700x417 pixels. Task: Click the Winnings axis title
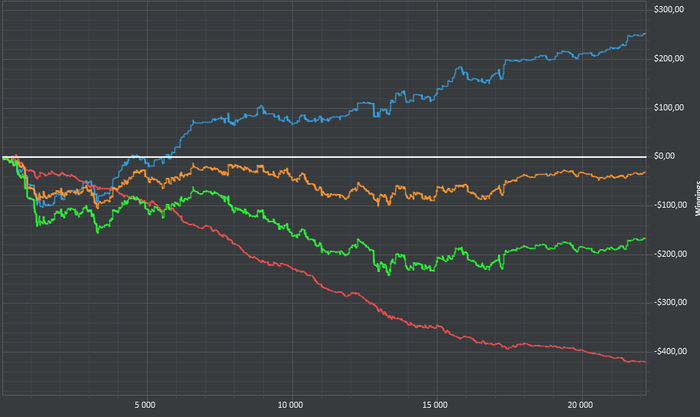(697, 199)
